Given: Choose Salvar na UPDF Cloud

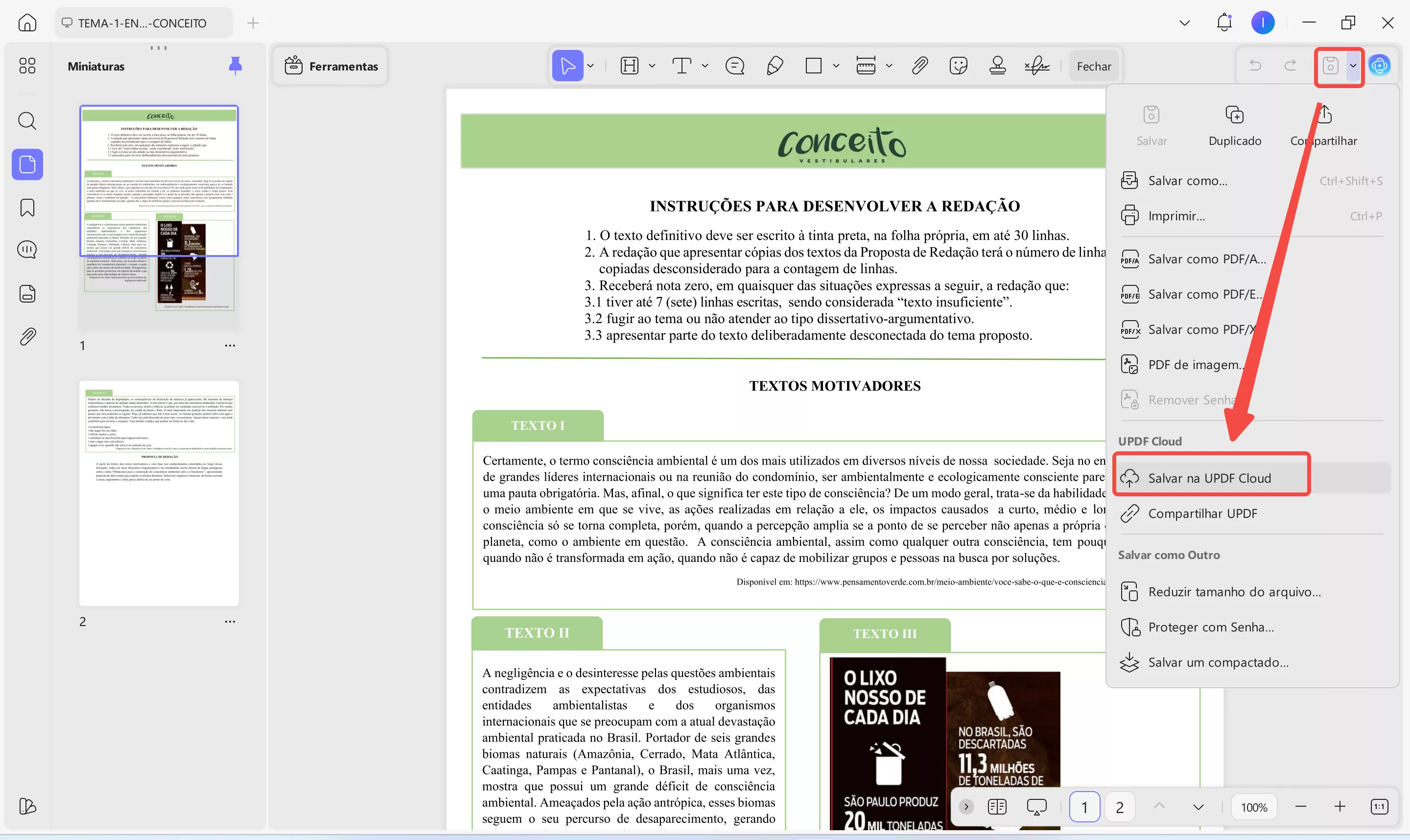Looking at the screenshot, I should pos(1209,478).
